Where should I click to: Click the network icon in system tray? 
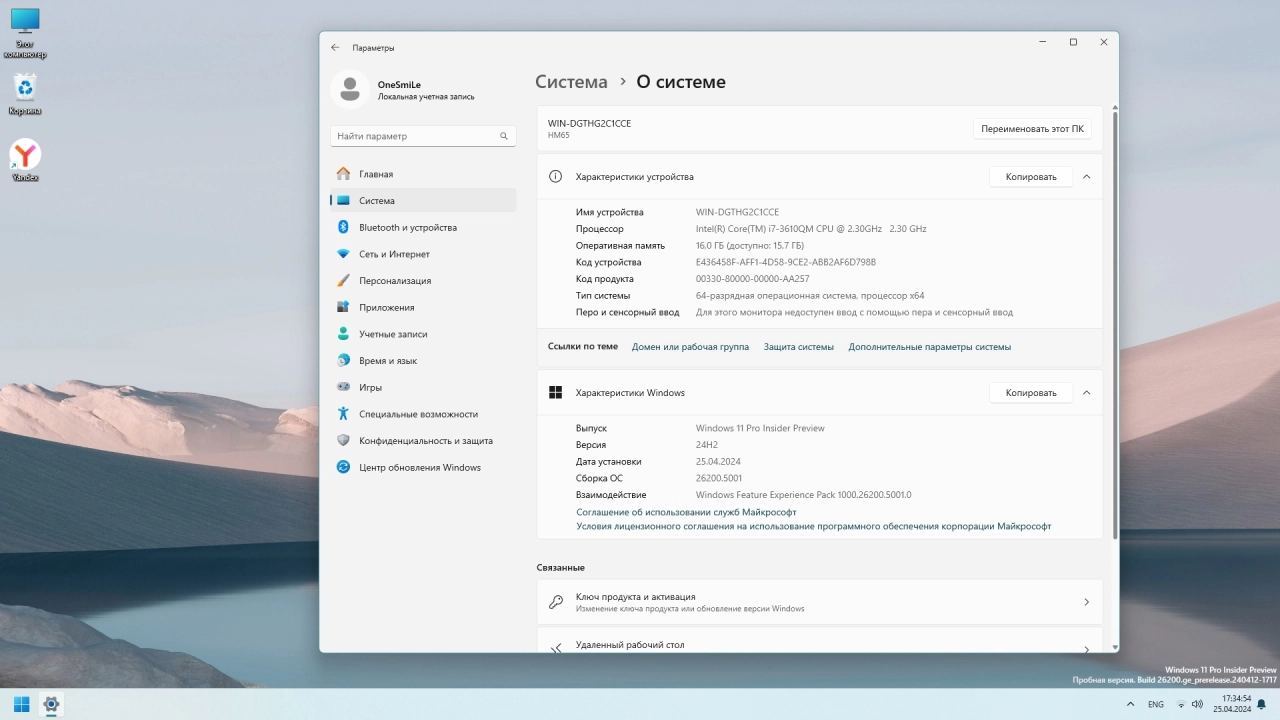coord(1181,705)
